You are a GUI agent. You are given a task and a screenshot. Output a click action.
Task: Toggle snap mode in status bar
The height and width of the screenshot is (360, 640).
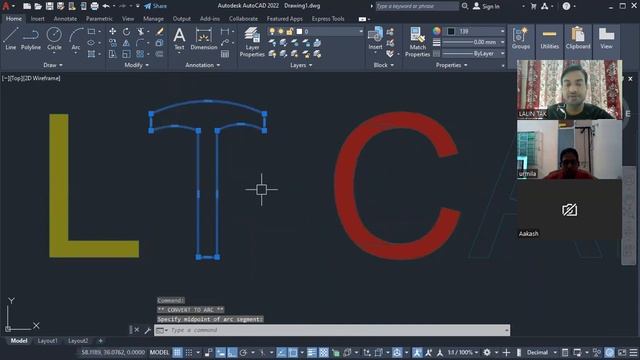(x=189, y=352)
